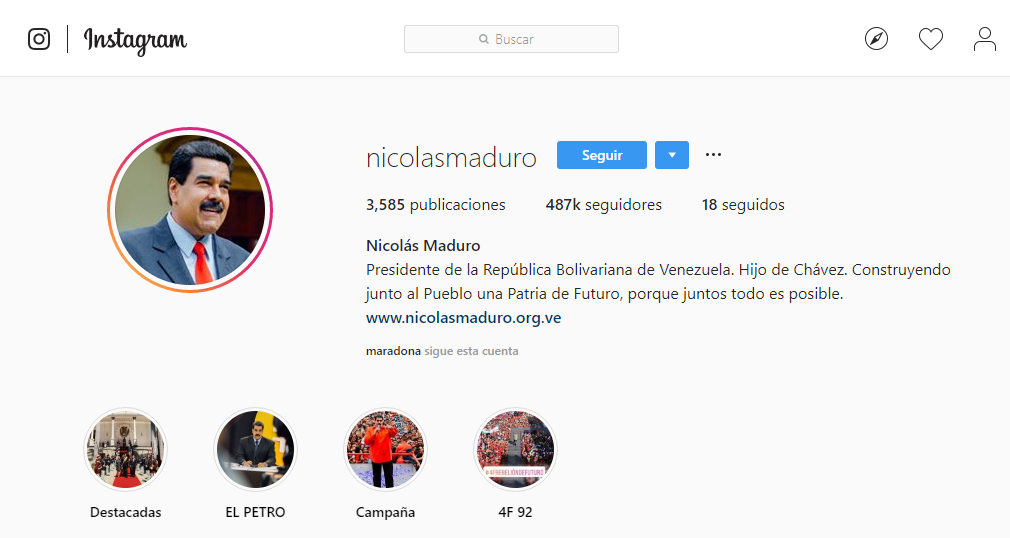
Task: Open the Explore compass icon
Action: 876,39
